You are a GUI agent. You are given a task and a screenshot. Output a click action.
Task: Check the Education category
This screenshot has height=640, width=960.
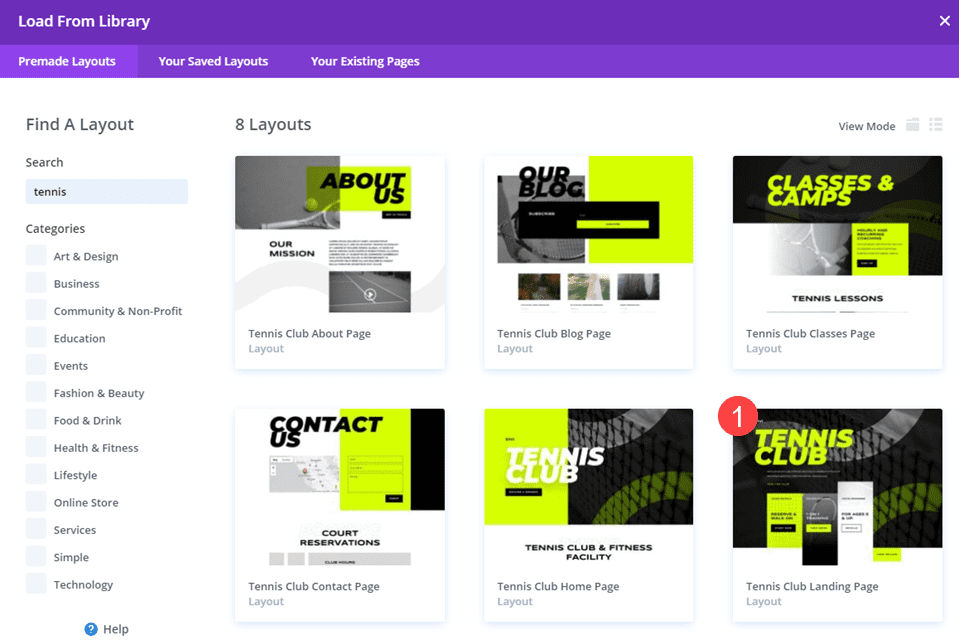coord(37,338)
